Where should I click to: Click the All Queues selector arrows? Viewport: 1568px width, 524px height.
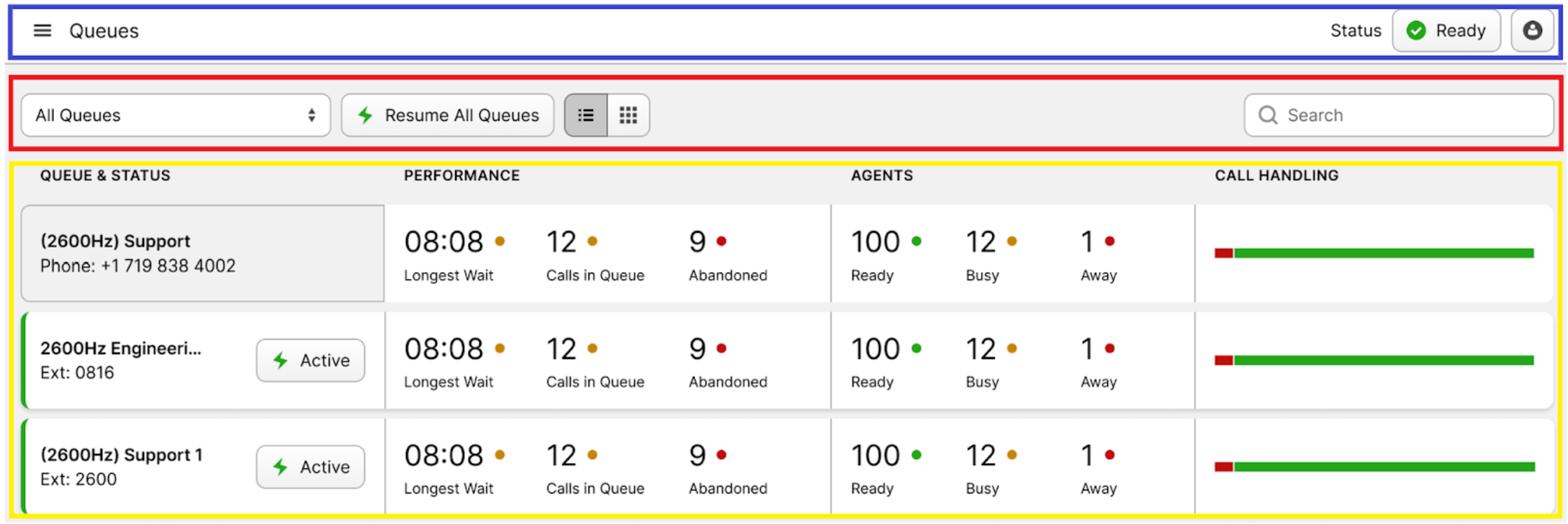pyautogui.click(x=312, y=115)
